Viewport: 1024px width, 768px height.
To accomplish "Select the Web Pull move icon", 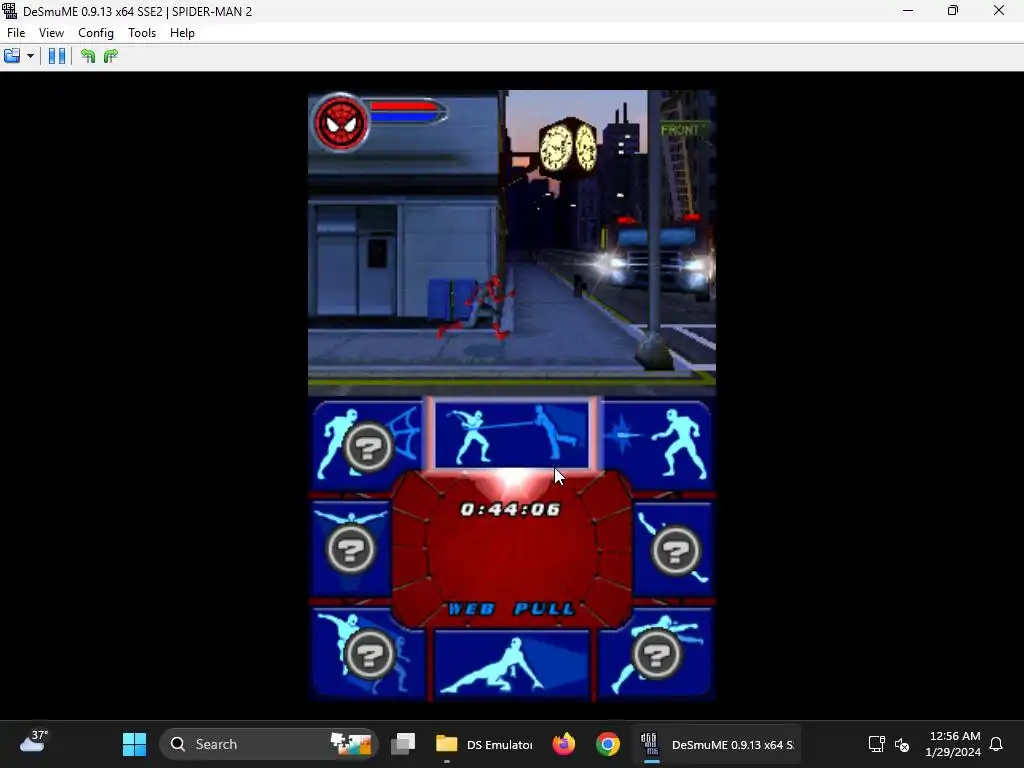I will tap(511, 434).
